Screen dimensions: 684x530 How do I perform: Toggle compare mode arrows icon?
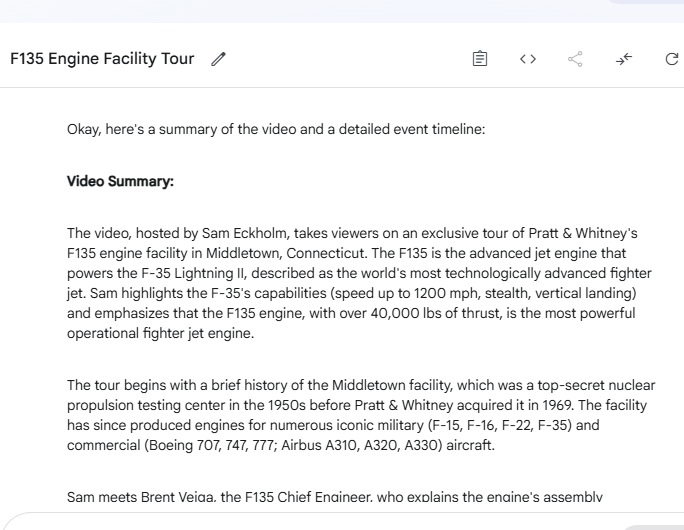pos(624,59)
